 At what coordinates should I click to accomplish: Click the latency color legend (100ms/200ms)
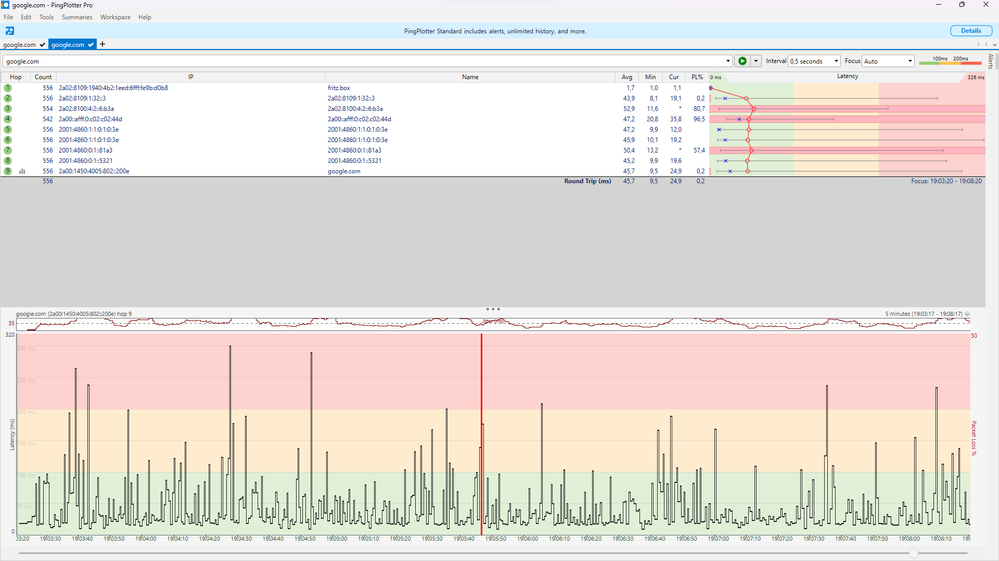click(x=950, y=61)
